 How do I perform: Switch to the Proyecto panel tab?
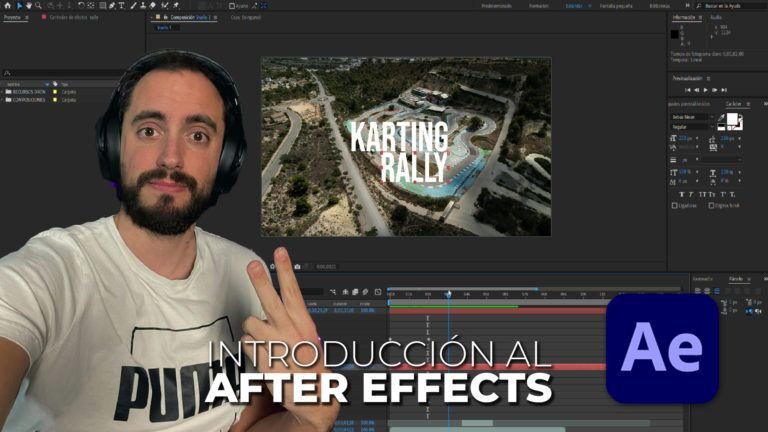click(12, 17)
